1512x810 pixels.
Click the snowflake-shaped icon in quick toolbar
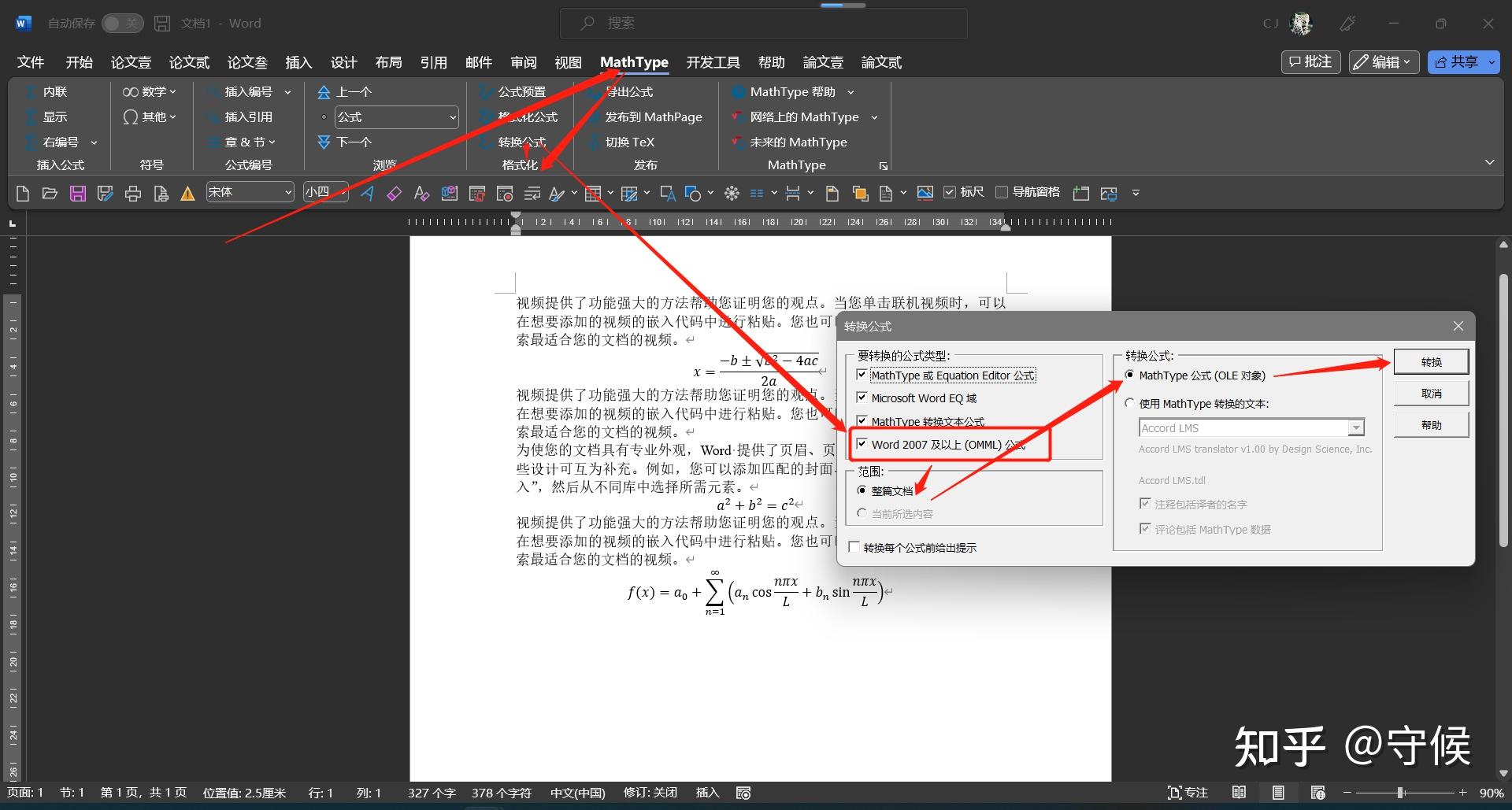(x=732, y=193)
